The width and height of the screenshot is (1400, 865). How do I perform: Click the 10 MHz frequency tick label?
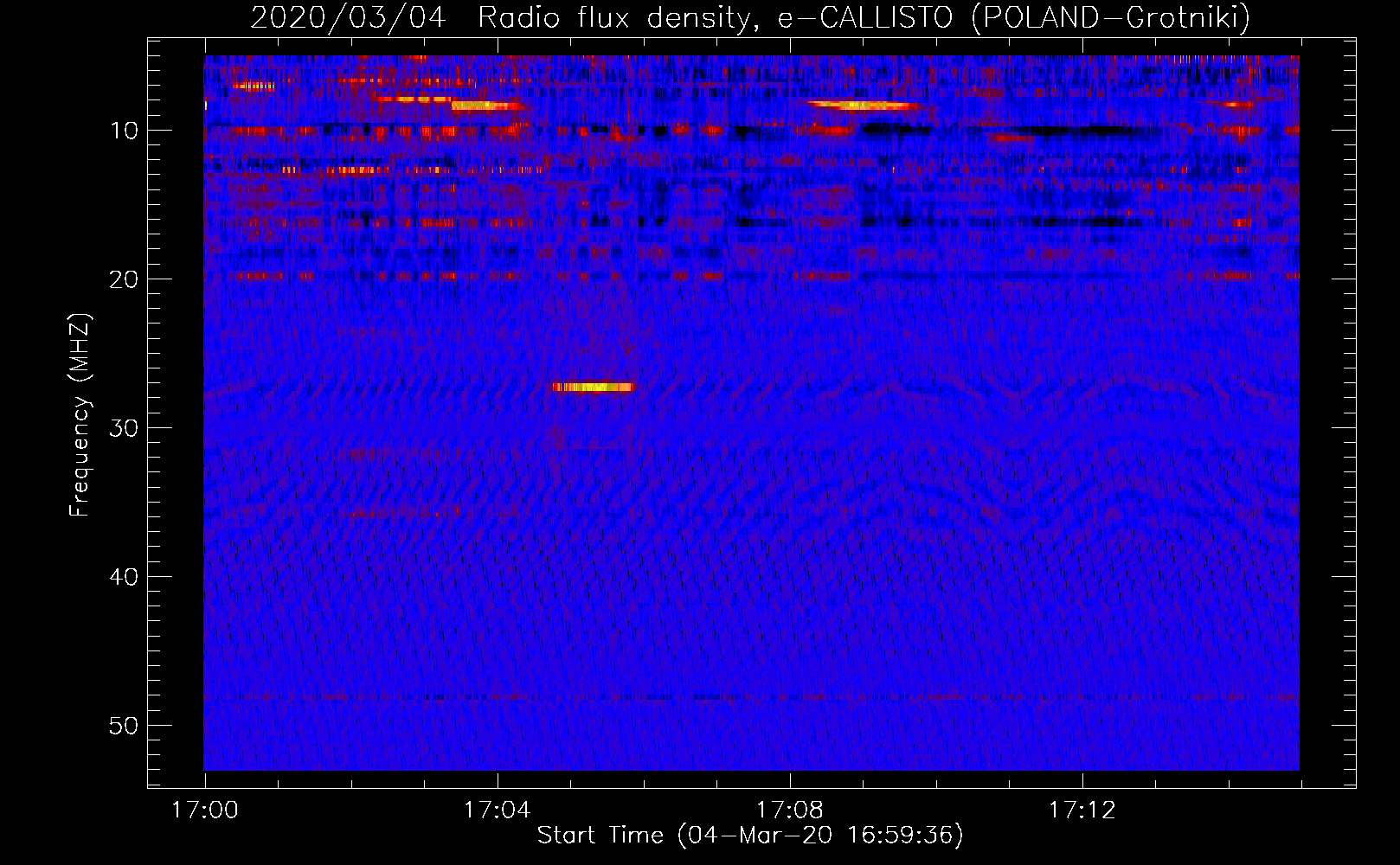pos(125,131)
